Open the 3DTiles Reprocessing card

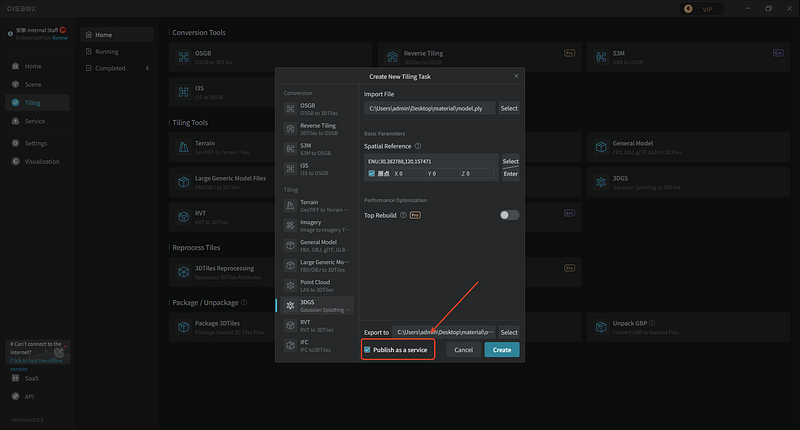pos(222,272)
